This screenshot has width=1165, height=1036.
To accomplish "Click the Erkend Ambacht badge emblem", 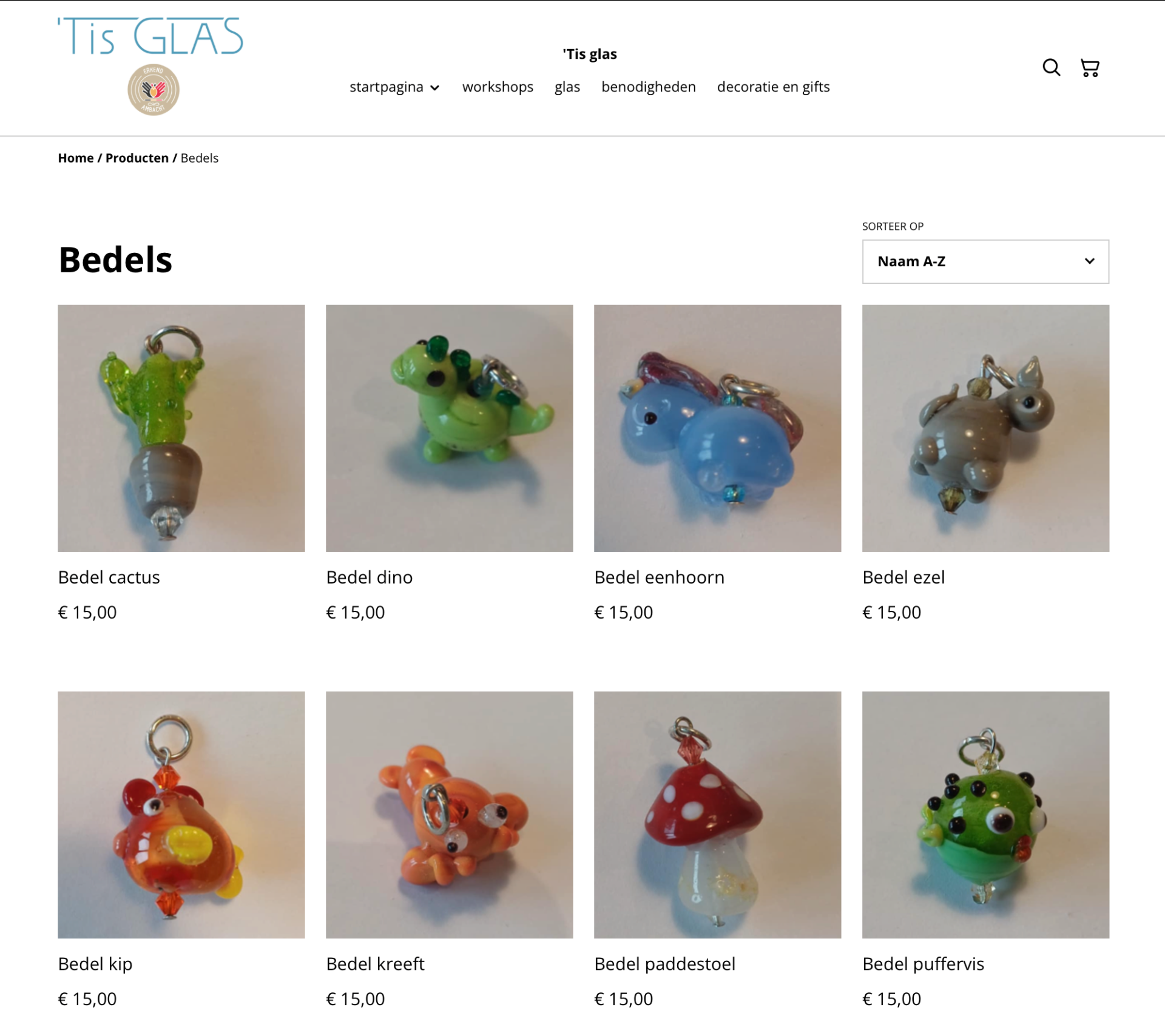I will click(x=154, y=90).
